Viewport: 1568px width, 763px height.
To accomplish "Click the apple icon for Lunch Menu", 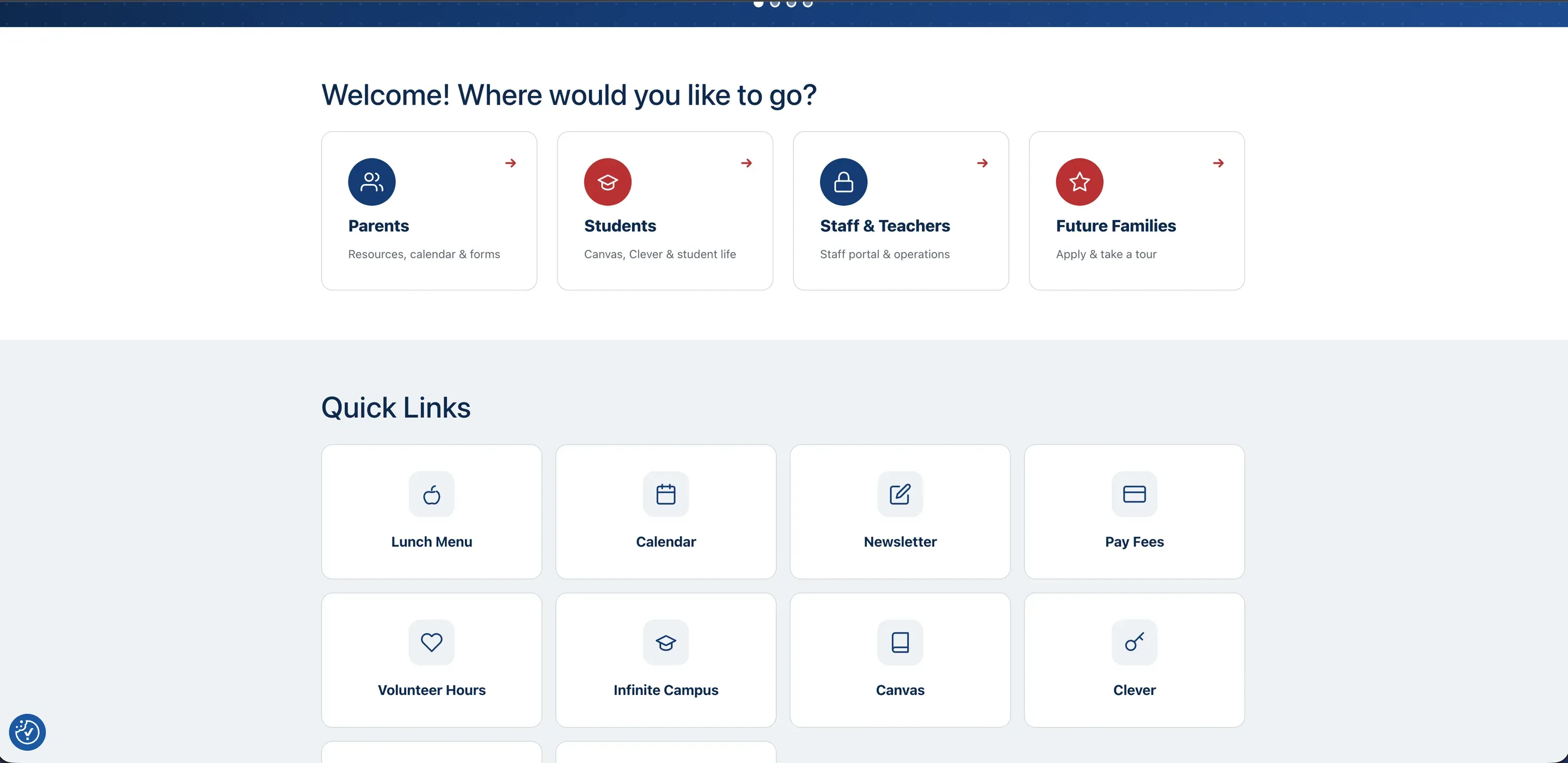I will 432,494.
